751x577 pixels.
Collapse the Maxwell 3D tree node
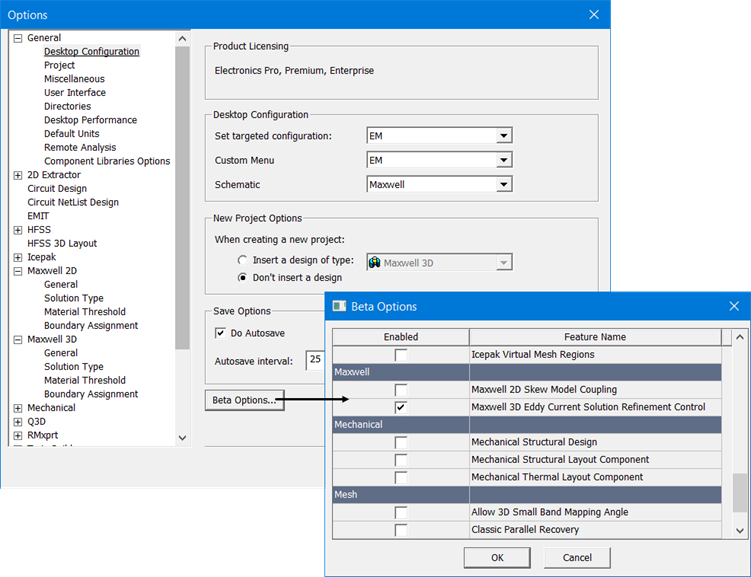18,340
